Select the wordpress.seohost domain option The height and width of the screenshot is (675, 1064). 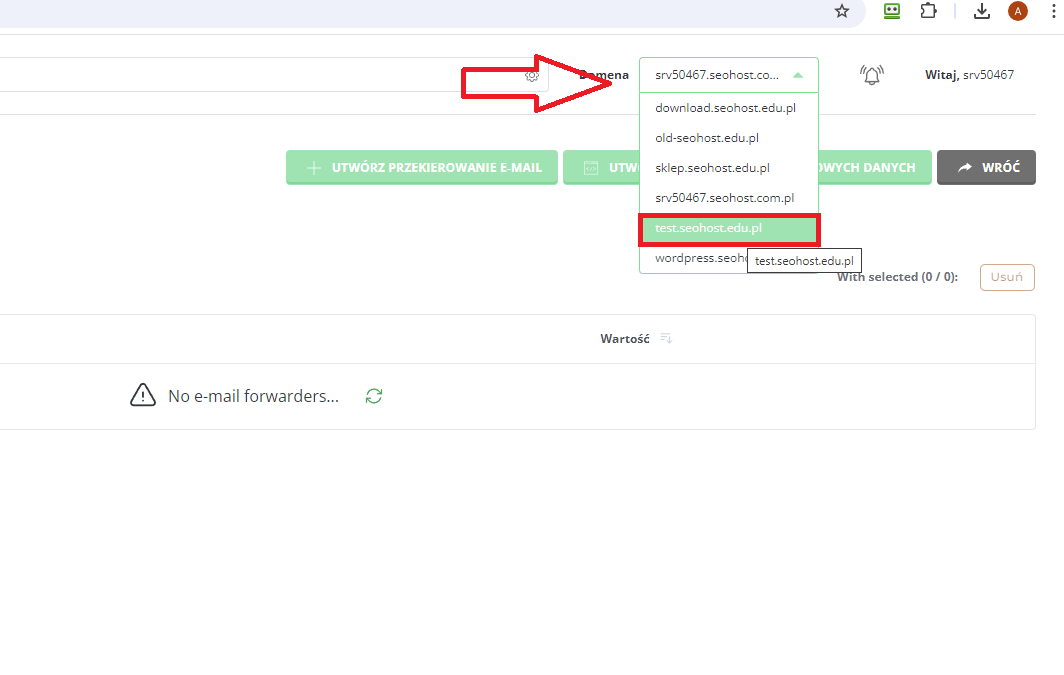click(698, 258)
